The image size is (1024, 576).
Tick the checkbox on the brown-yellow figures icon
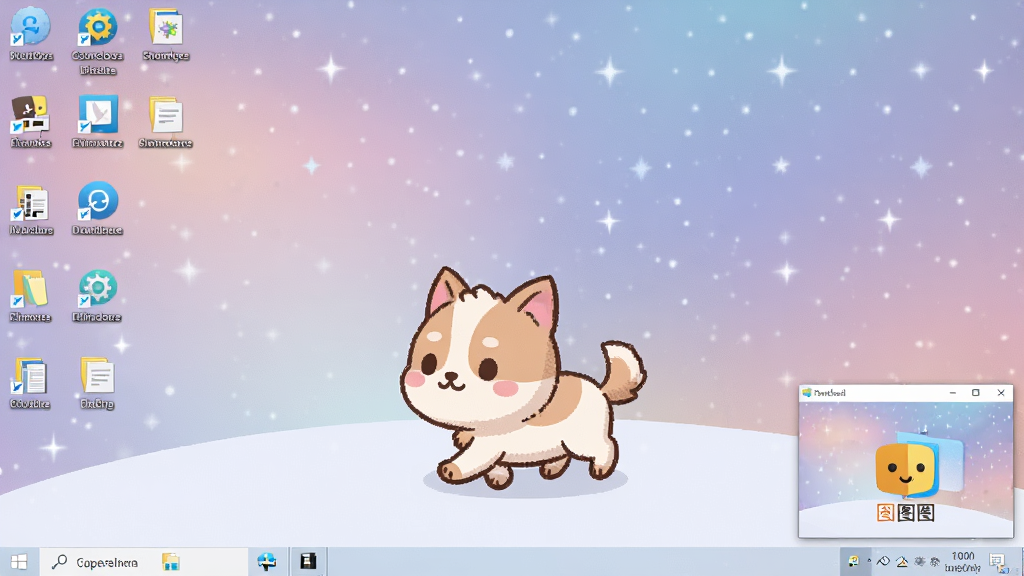17,127
